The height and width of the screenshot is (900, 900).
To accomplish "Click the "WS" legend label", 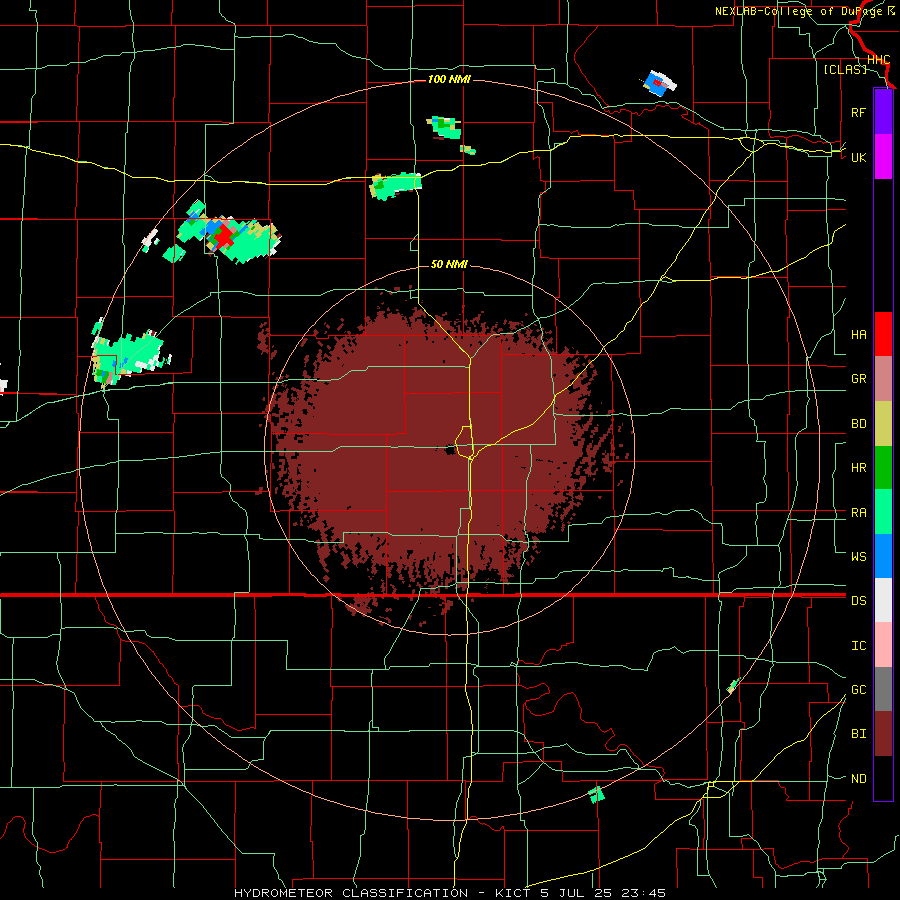I will click(x=858, y=557).
